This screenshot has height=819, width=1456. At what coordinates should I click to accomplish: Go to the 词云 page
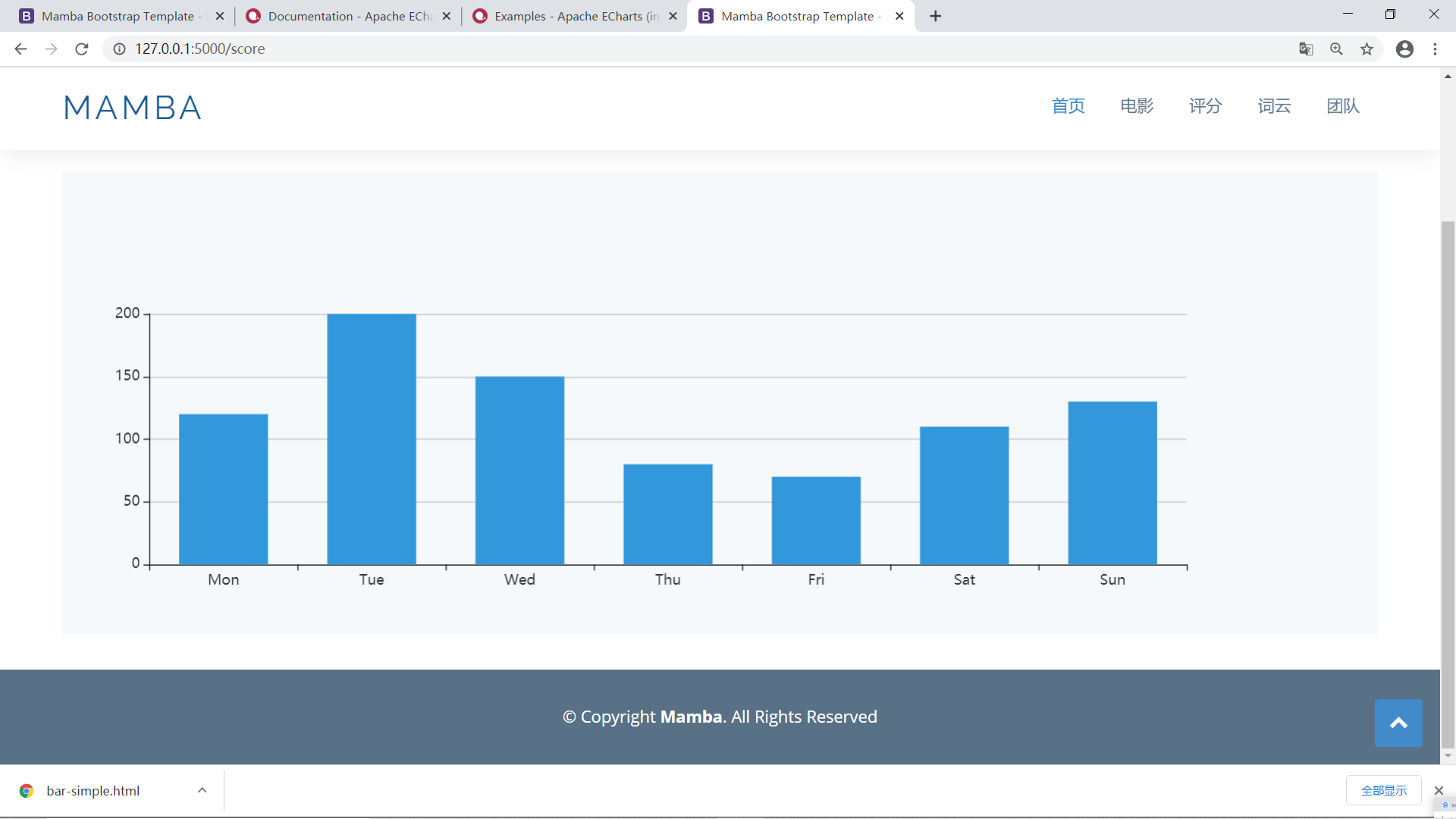[1274, 106]
